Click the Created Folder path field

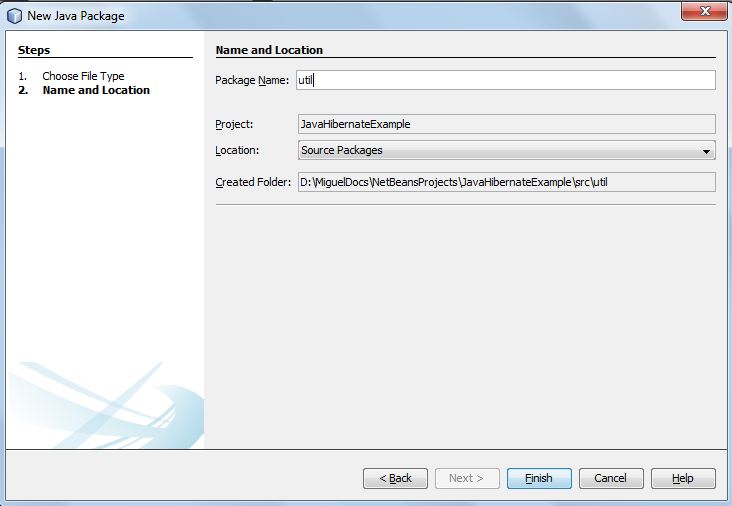coord(507,182)
